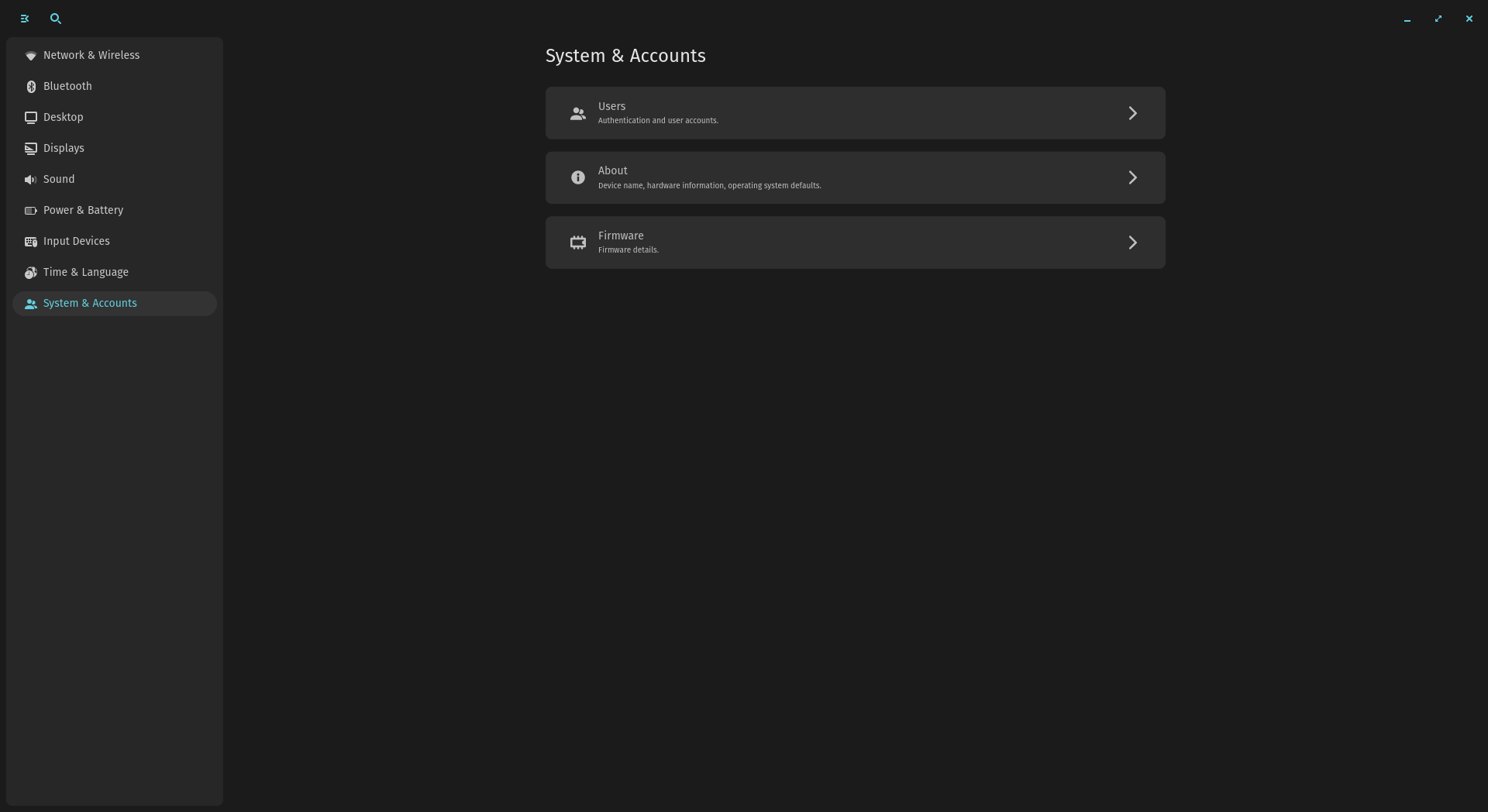Click the Network & Wireless icon
This screenshot has height=812, width=1488.
tap(31, 55)
